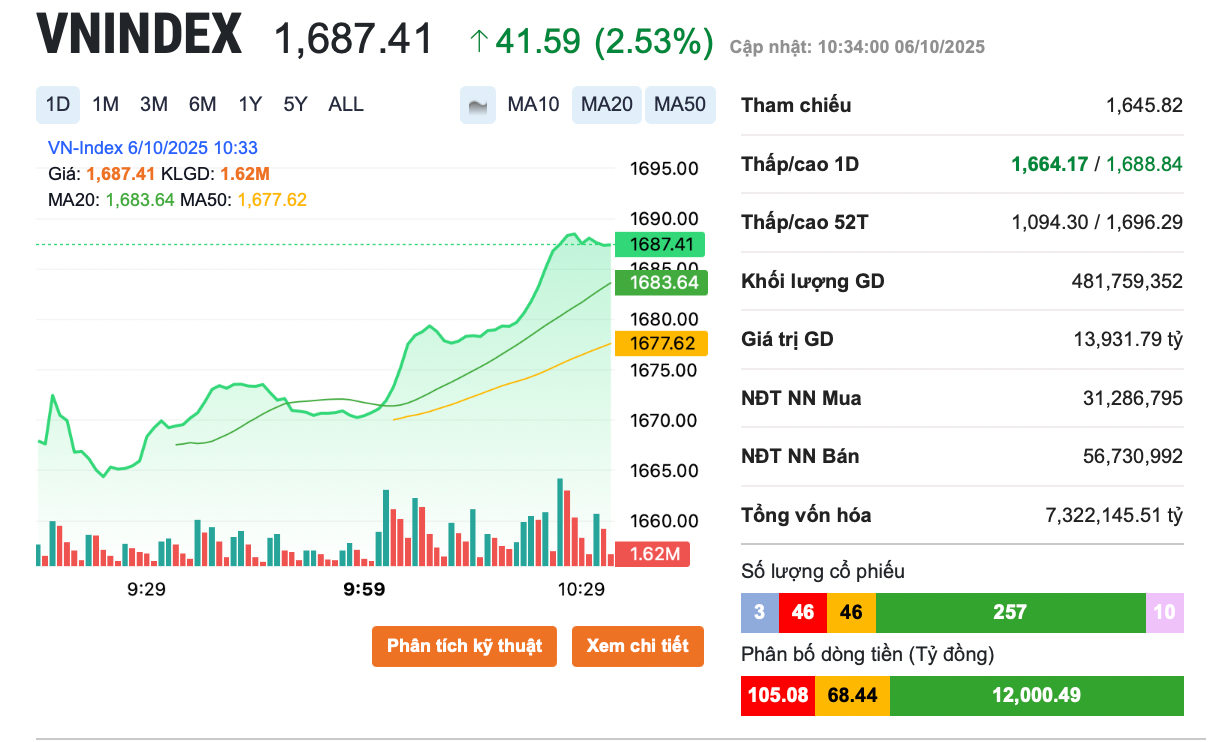This screenshot has height=742, width=1222.
Task: Click the green up arrow next to 41.59
Action: pyautogui.click(x=479, y=41)
